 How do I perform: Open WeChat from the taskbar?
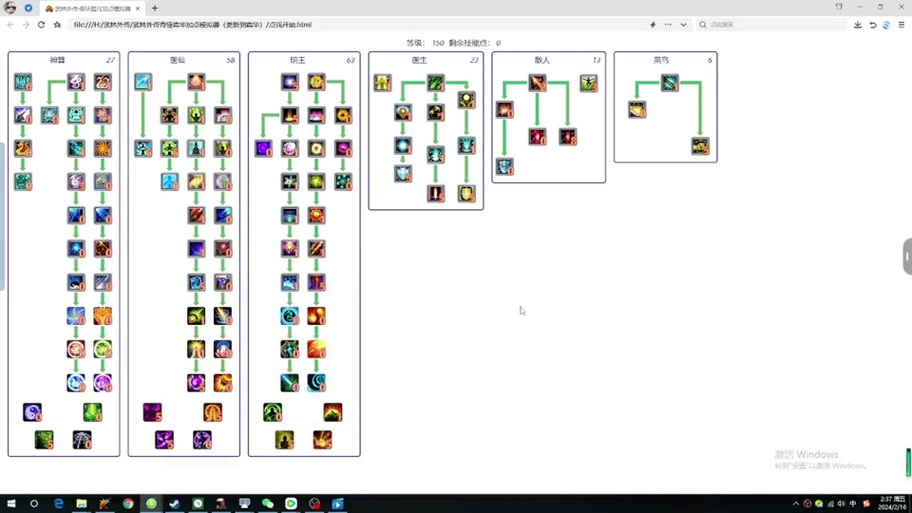click(x=268, y=504)
